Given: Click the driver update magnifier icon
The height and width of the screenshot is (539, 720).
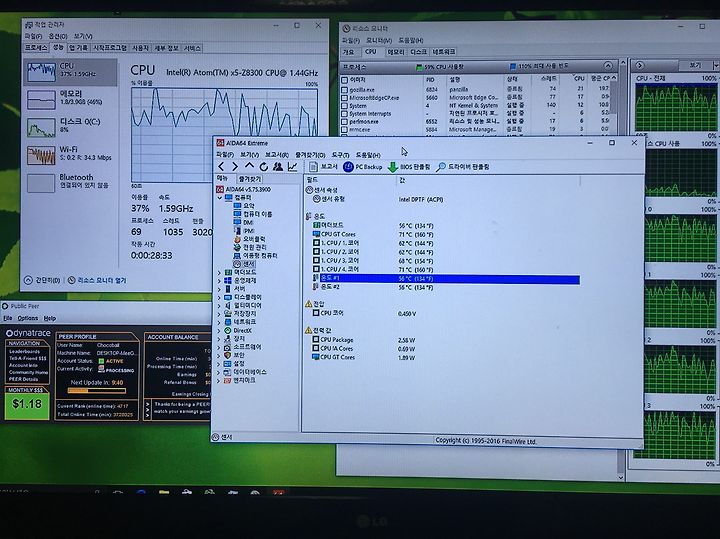Looking at the screenshot, I should pos(441,167).
